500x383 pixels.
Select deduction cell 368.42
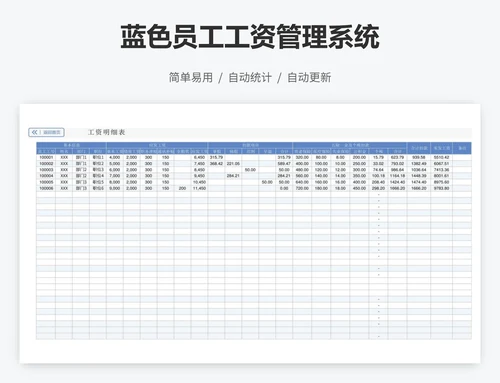tap(216, 164)
